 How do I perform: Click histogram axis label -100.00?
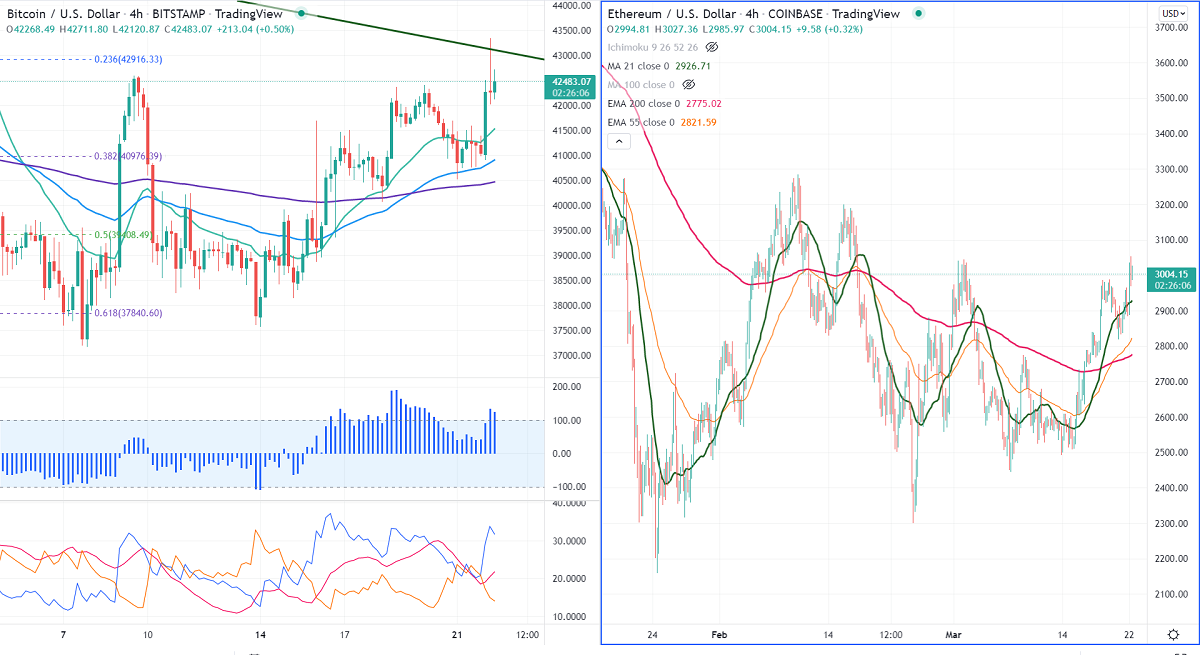pos(567,487)
